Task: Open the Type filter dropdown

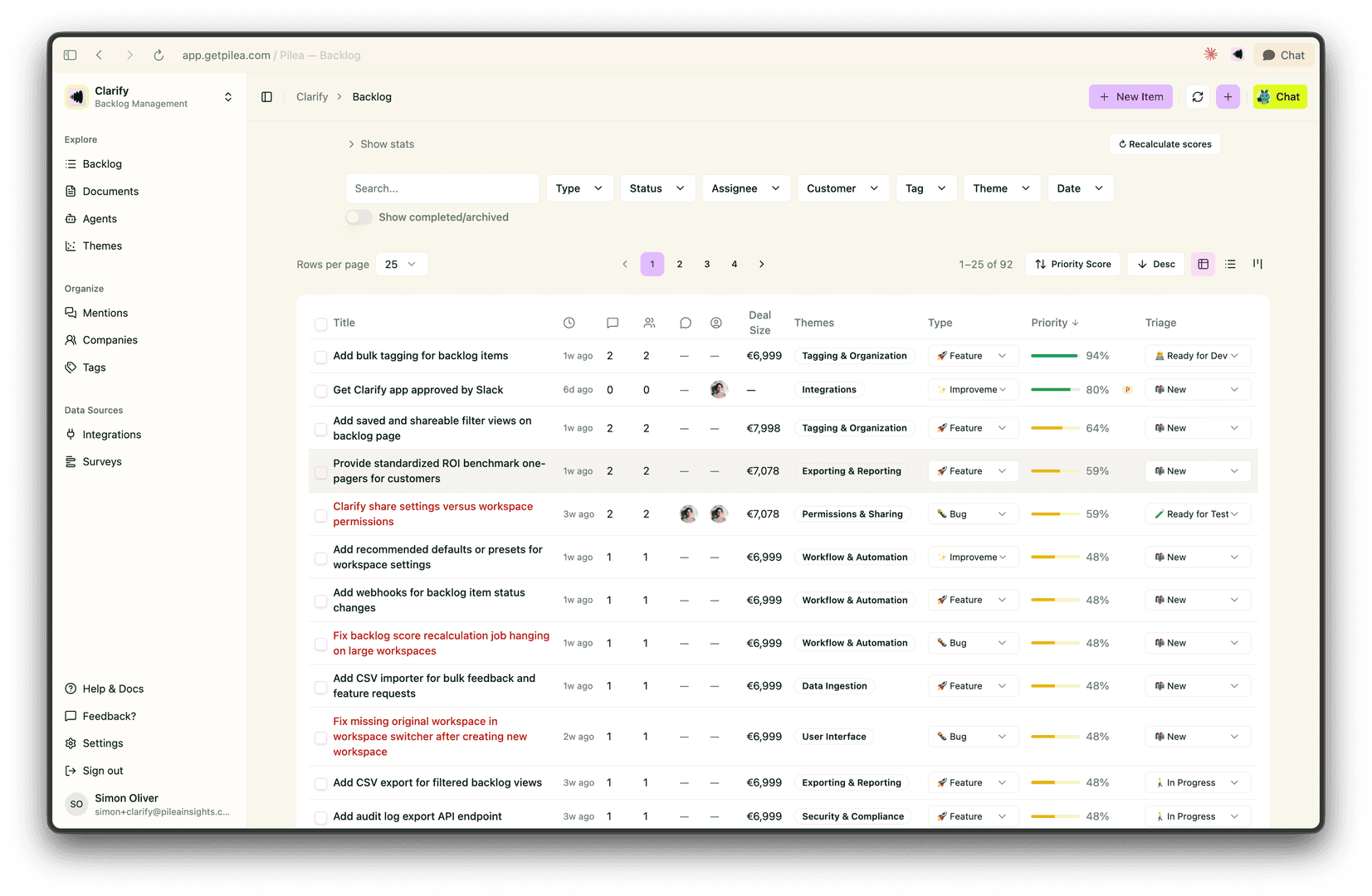Action: coord(579,188)
